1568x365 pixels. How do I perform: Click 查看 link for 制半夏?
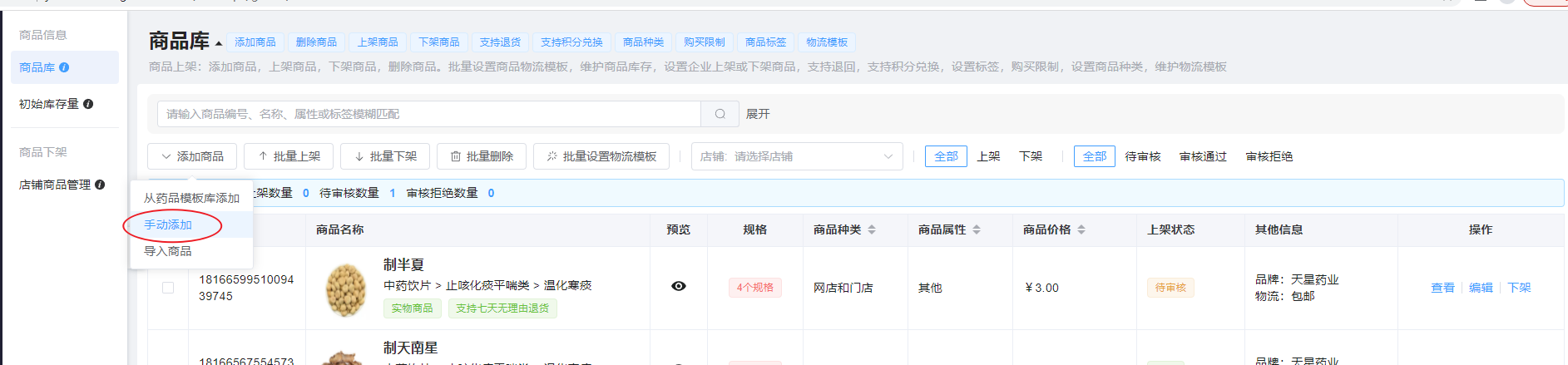[x=1442, y=288]
